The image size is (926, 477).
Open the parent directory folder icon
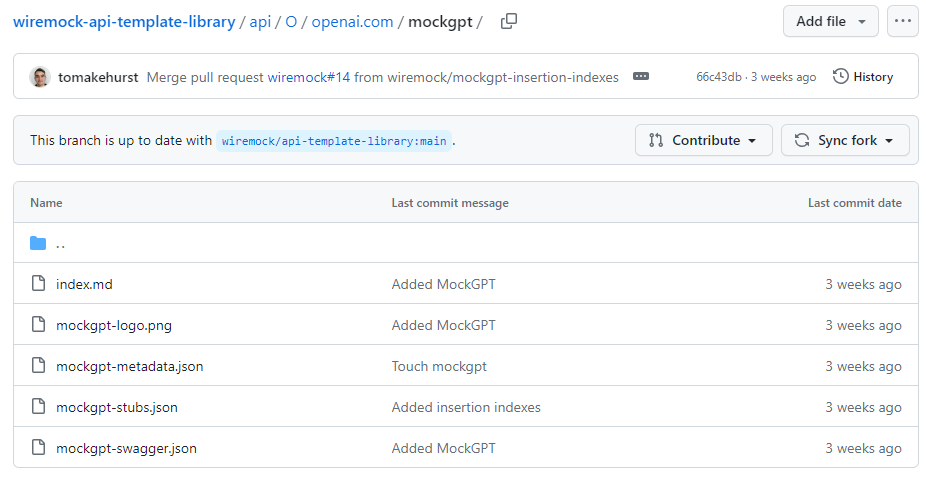38,243
